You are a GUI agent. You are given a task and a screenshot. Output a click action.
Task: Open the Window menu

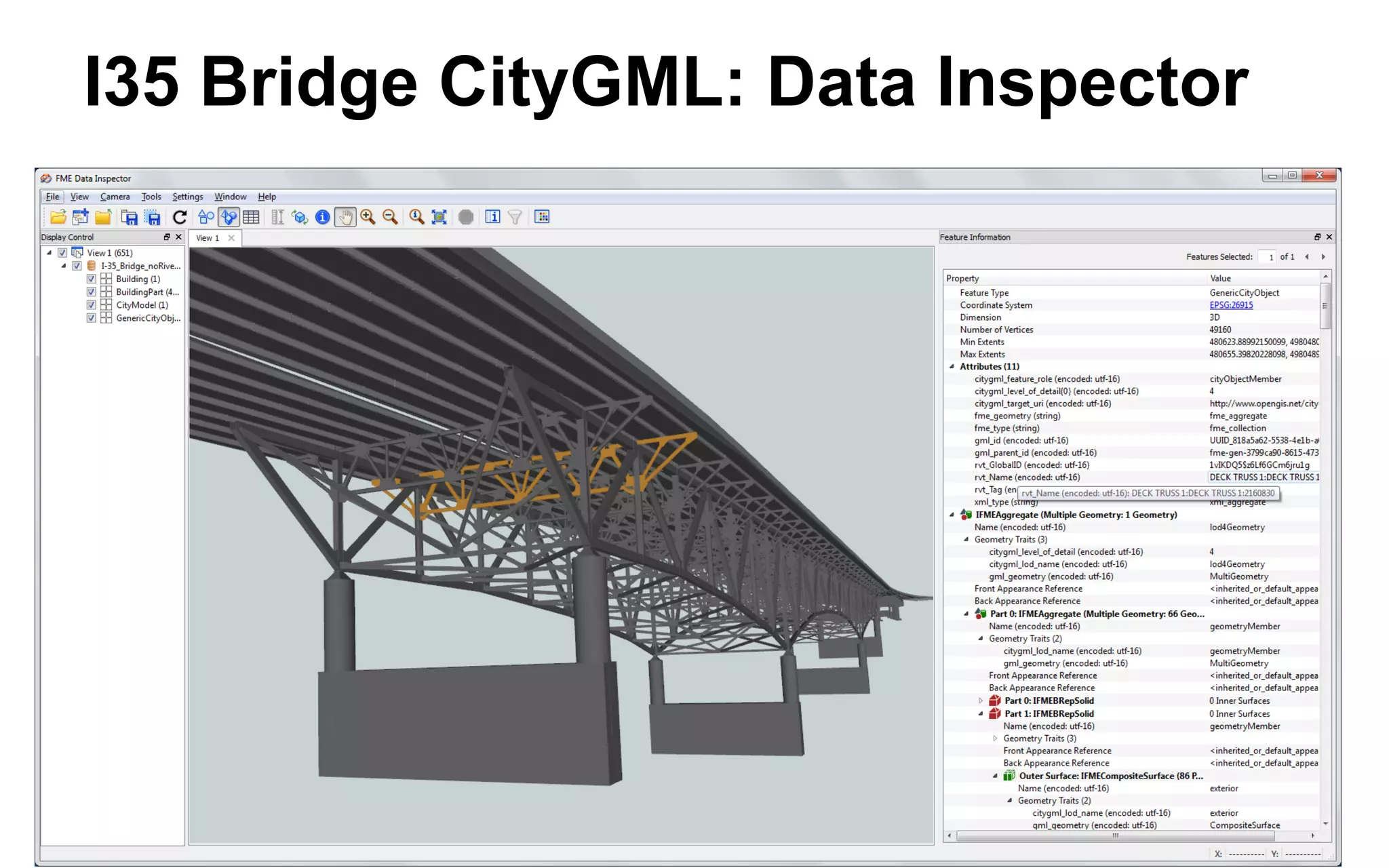[x=231, y=197]
